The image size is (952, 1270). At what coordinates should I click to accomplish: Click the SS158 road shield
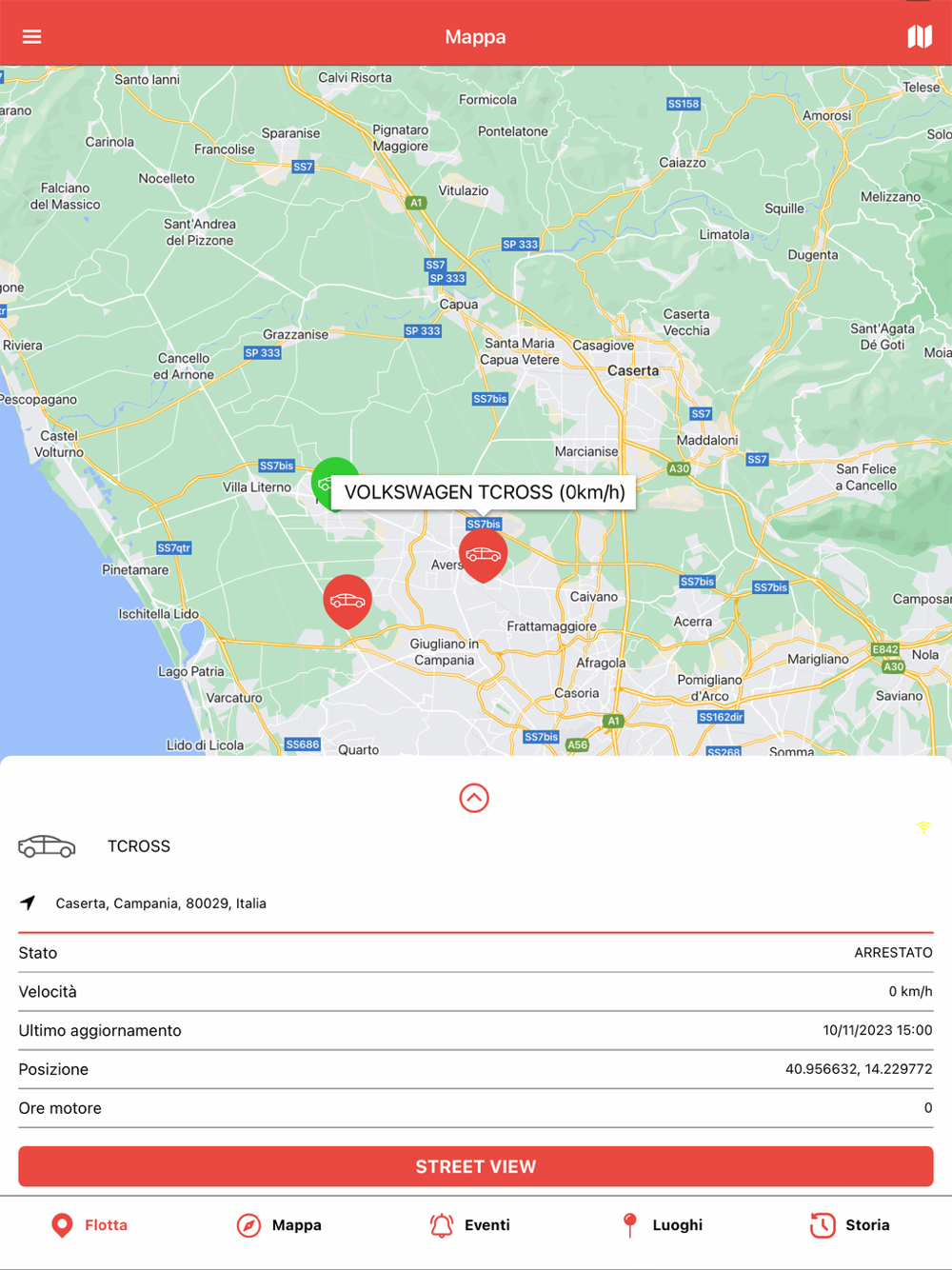click(684, 104)
